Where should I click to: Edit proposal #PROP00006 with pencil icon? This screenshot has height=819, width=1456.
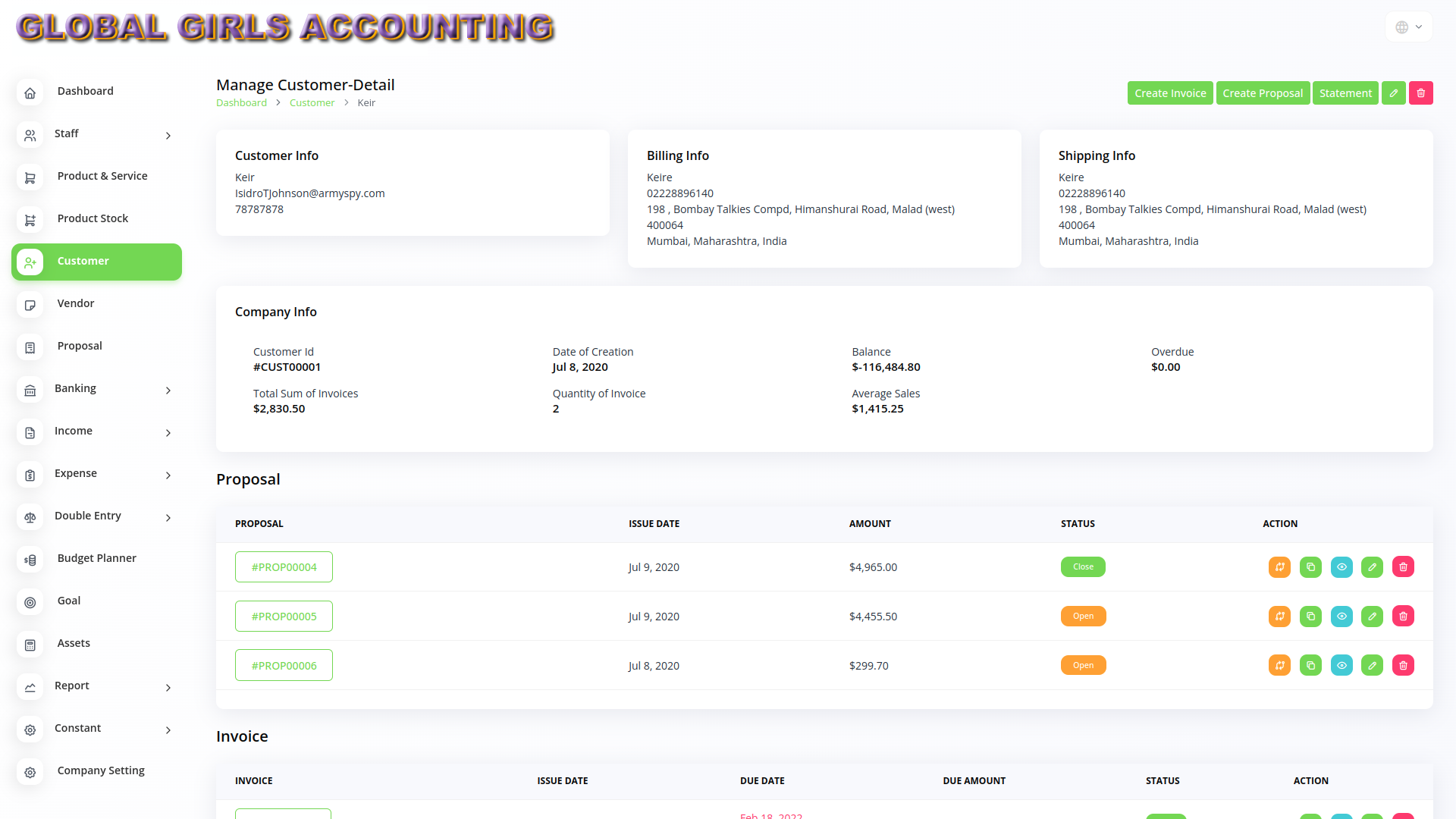pos(1372,666)
